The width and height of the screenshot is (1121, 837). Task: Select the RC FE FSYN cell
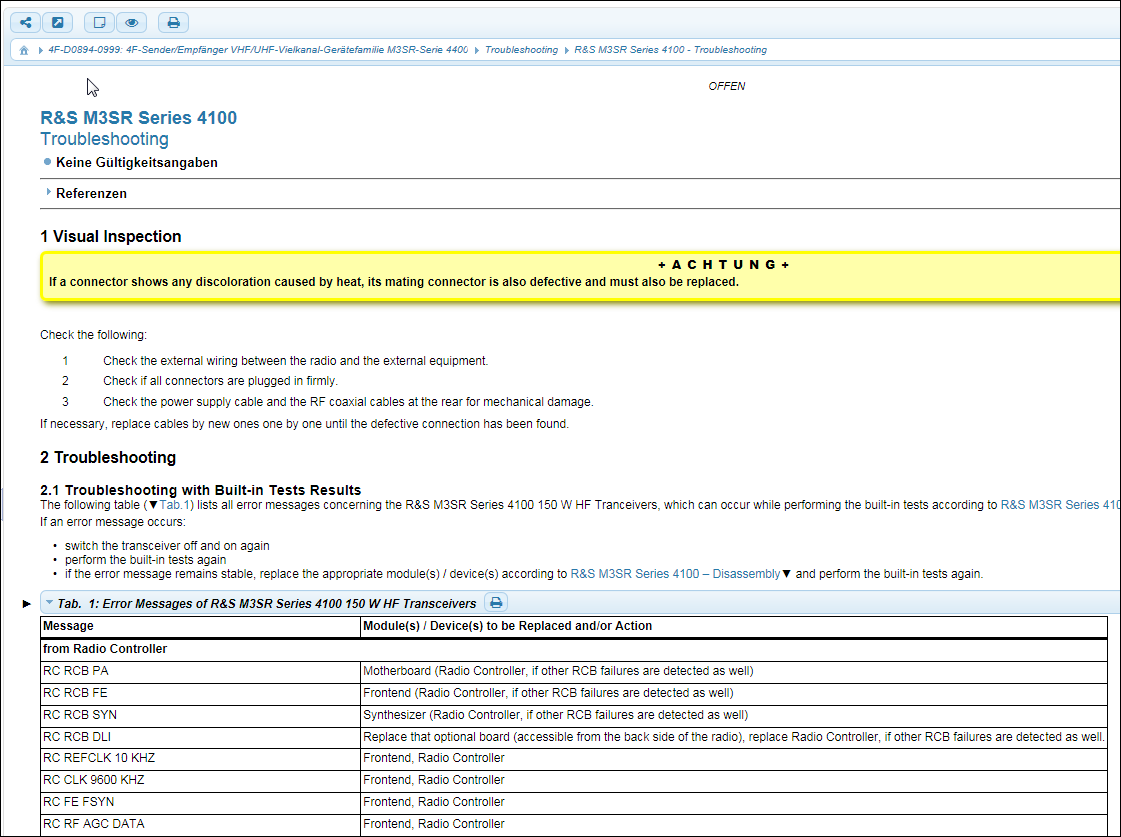(200, 803)
